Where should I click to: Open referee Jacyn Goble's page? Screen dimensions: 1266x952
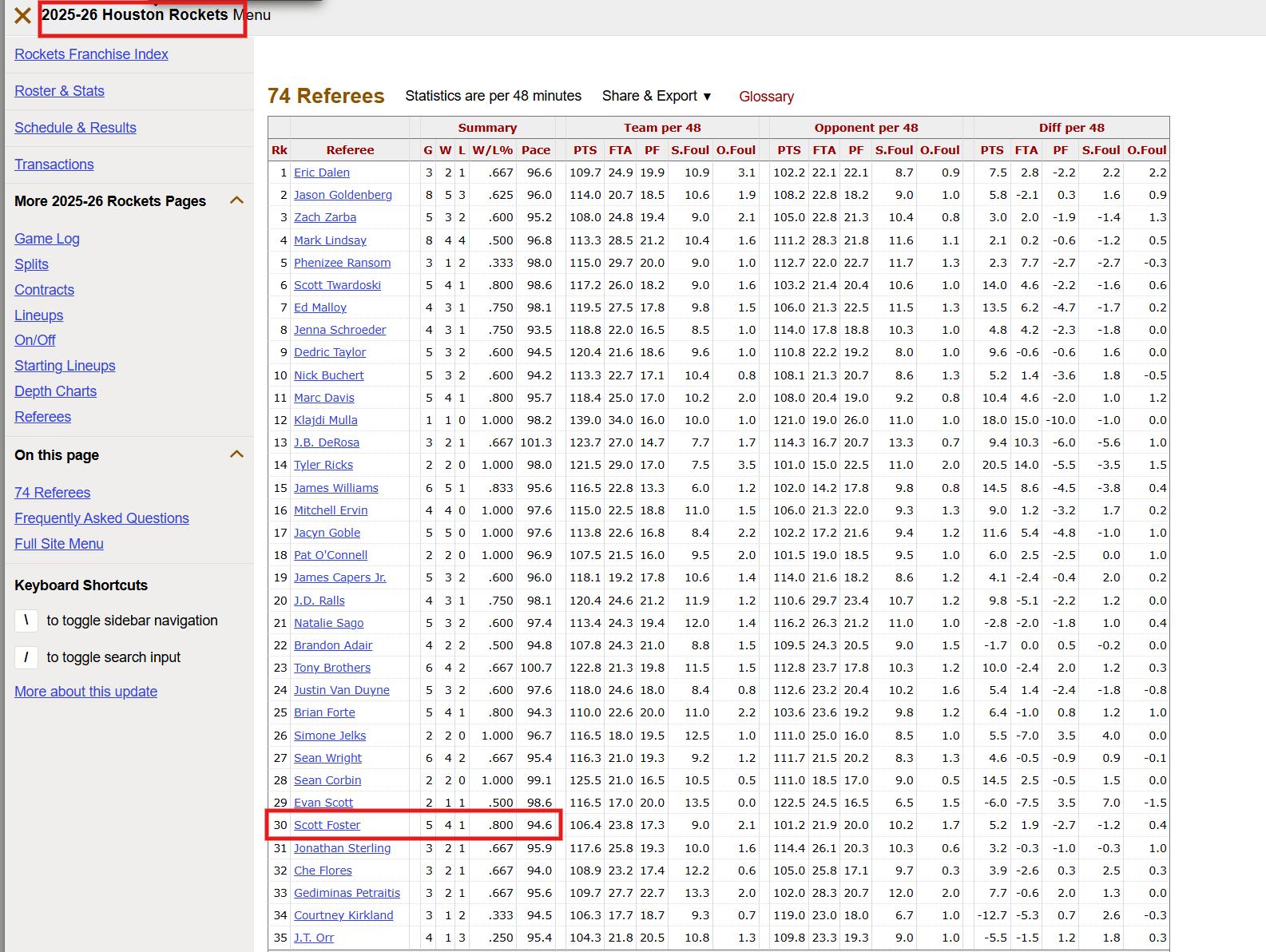click(x=327, y=533)
